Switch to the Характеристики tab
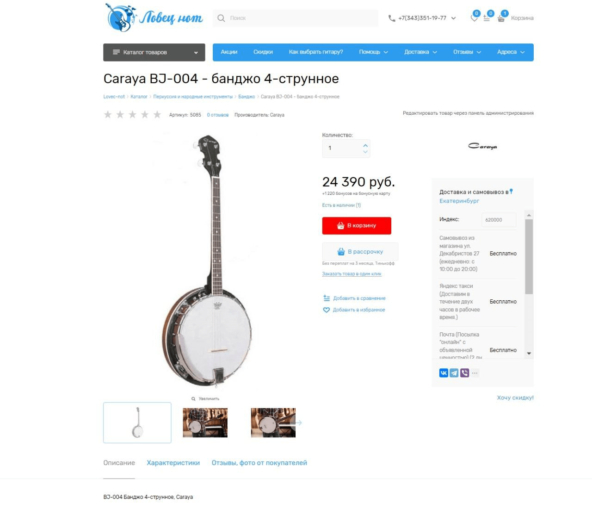The image size is (592, 510). (x=173, y=463)
